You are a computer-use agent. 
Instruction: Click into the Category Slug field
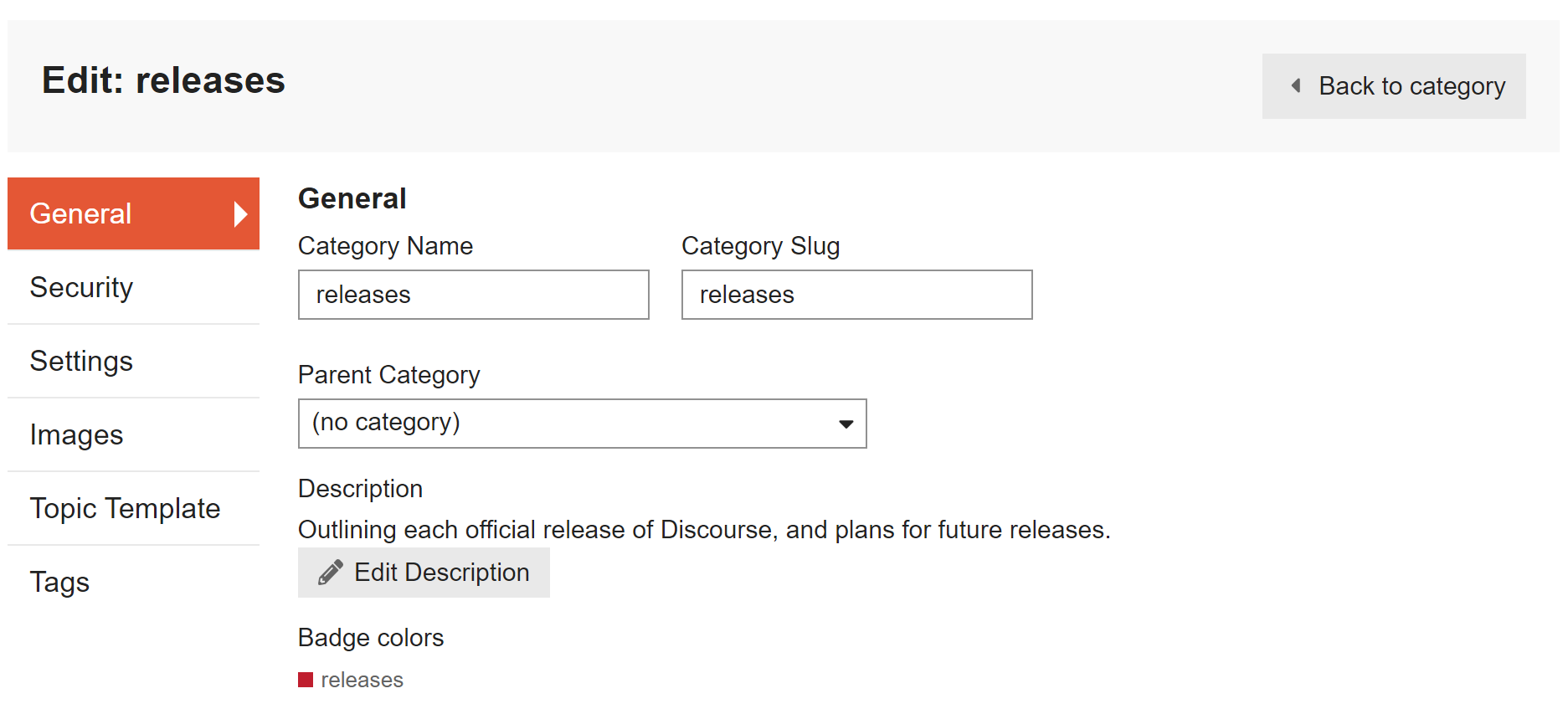click(x=856, y=295)
